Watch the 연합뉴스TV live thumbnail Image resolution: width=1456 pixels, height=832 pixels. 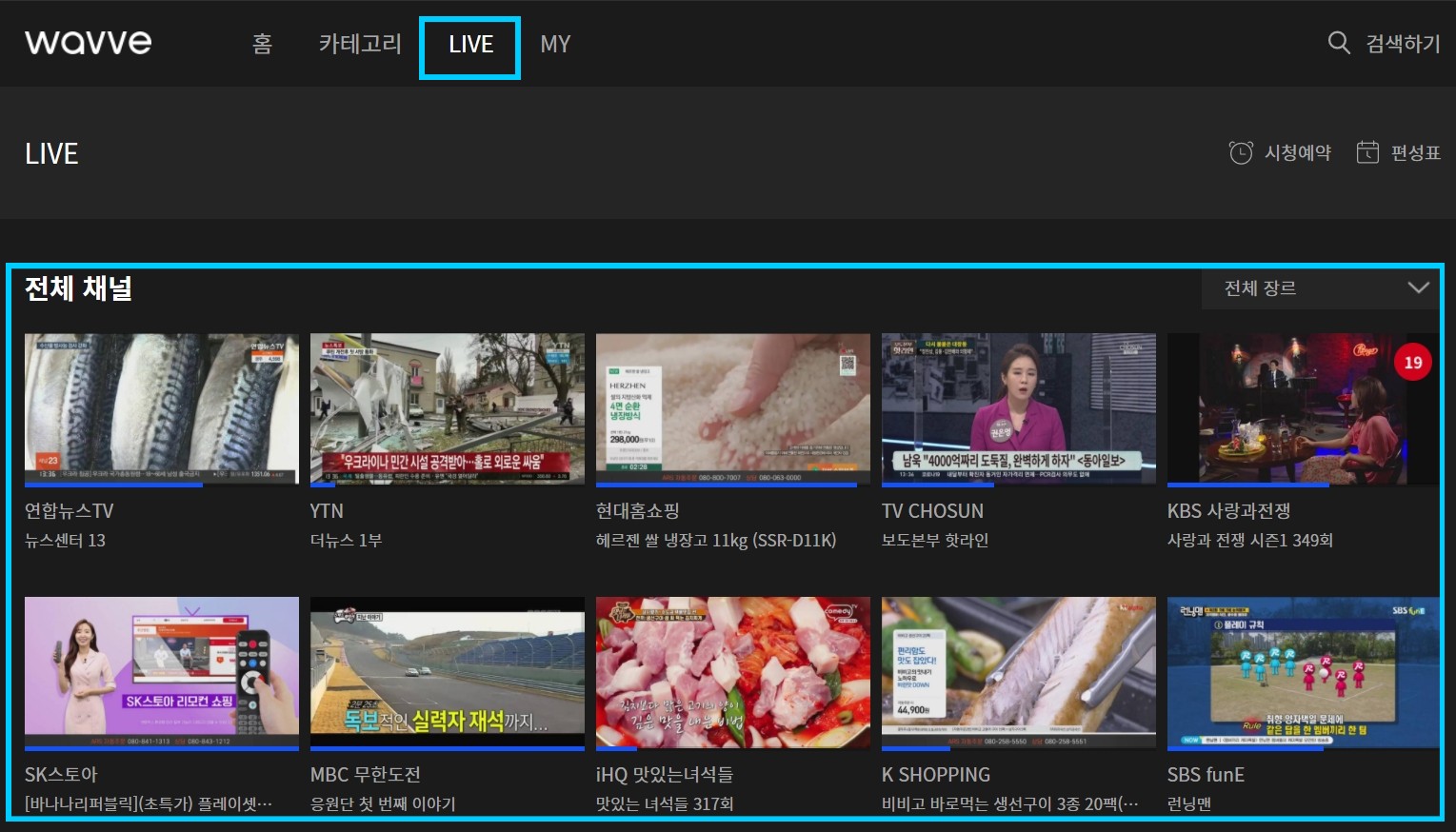point(162,409)
